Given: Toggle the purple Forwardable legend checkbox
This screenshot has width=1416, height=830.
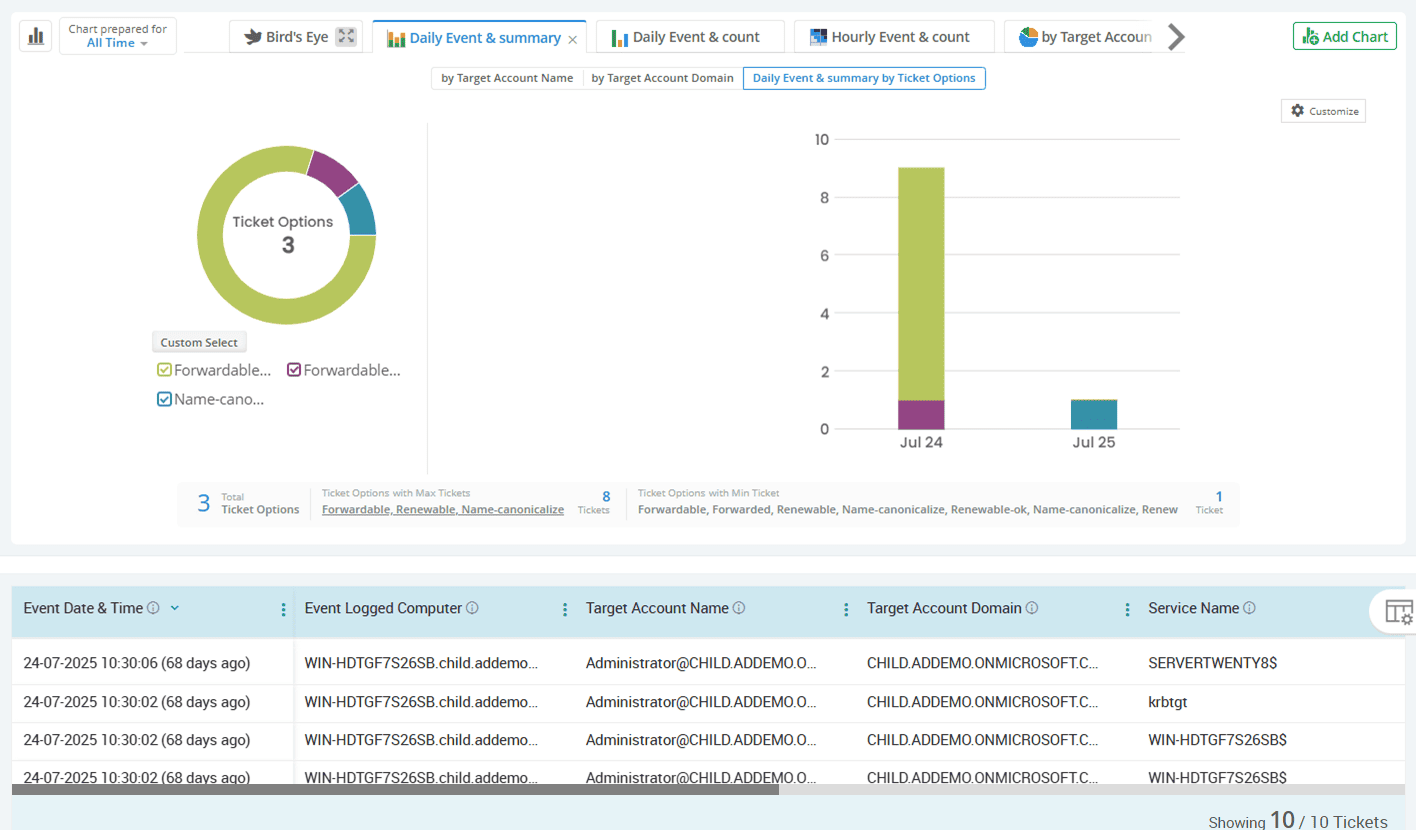Looking at the screenshot, I should click(x=294, y=370).
